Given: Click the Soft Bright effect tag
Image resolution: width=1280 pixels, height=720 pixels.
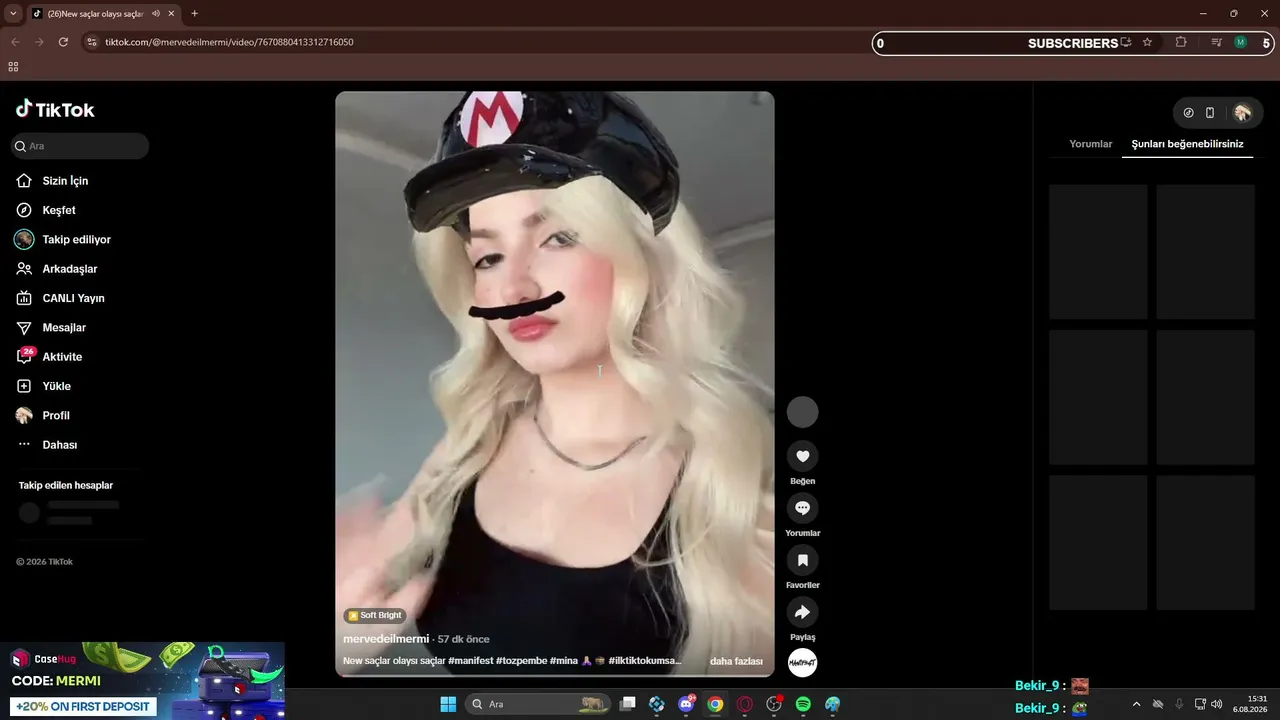Looking at the screenshot, I should [x=375, y=616].
